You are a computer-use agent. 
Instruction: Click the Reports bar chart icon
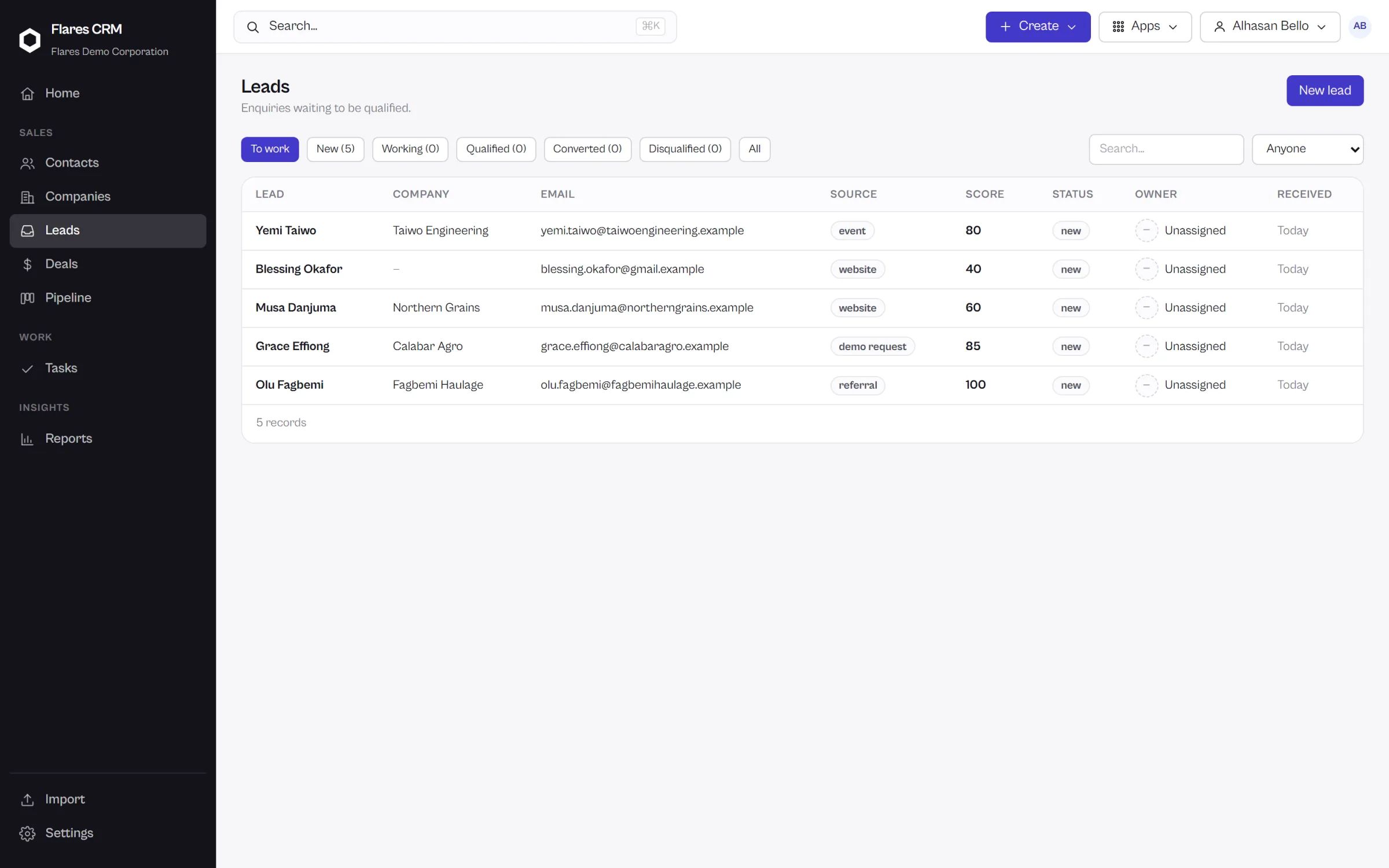[x=27, y=439]
